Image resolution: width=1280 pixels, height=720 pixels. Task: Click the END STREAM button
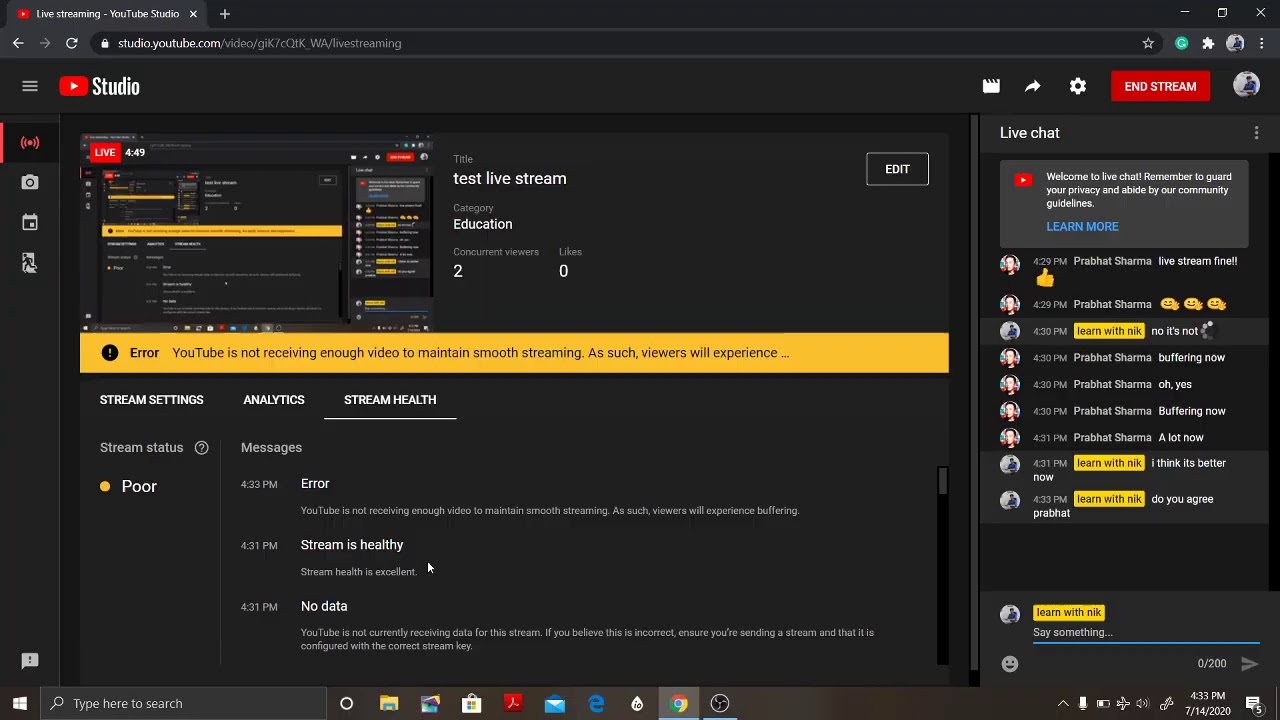click(1160, 86)
